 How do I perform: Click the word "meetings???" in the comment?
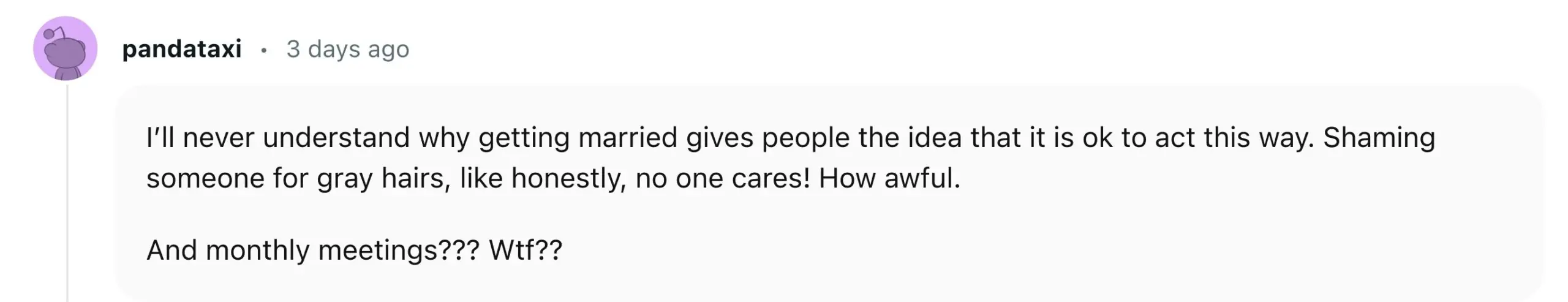pyautogui.click(x=399, y=250)
